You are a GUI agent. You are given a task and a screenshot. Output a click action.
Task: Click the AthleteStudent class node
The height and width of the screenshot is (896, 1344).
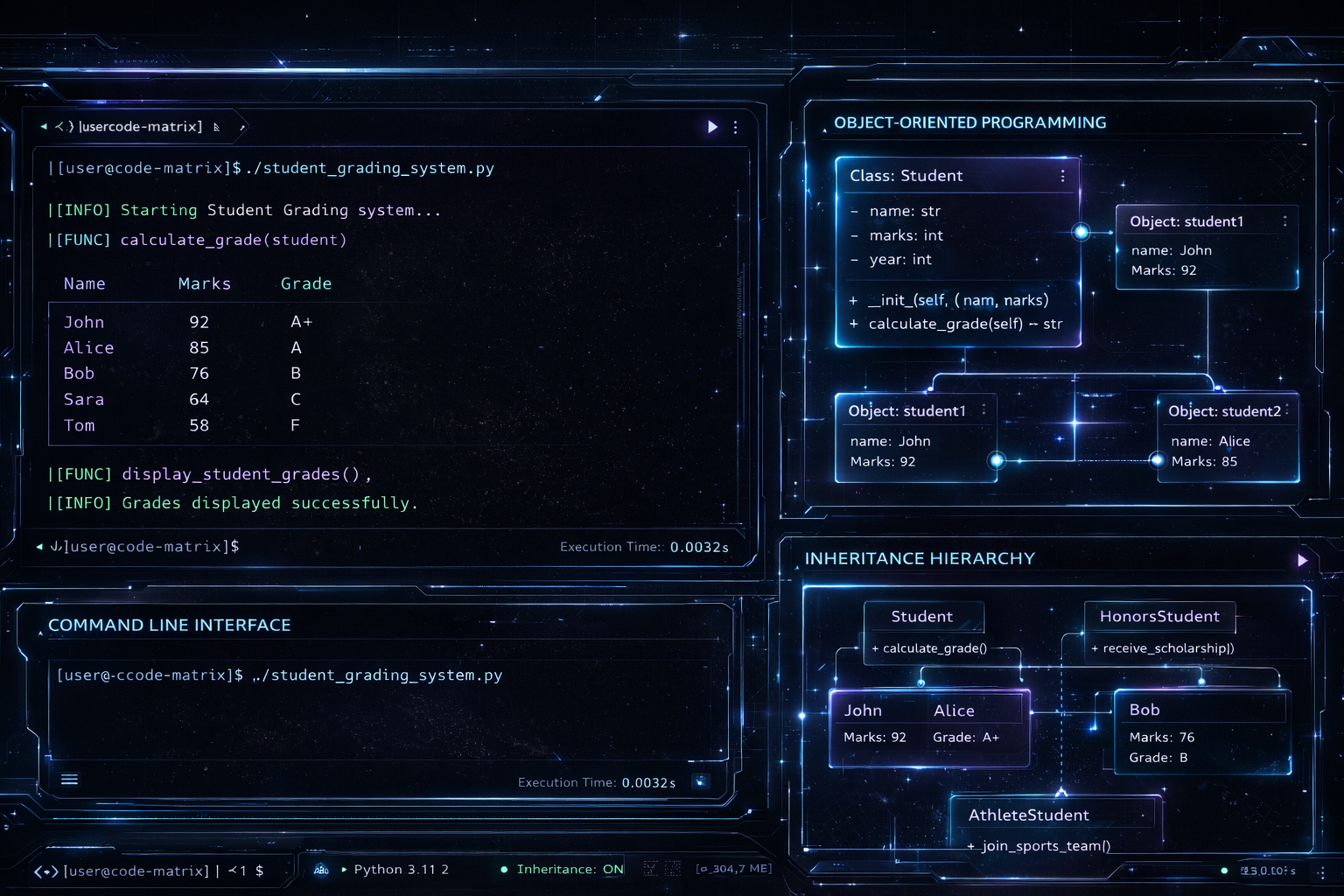(1028, 815)
